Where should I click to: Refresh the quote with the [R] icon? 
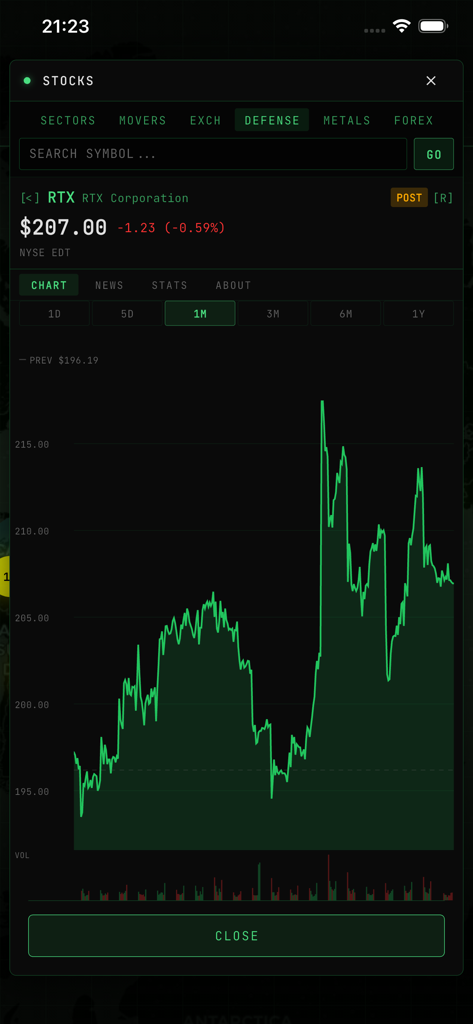tap(443, 198)
